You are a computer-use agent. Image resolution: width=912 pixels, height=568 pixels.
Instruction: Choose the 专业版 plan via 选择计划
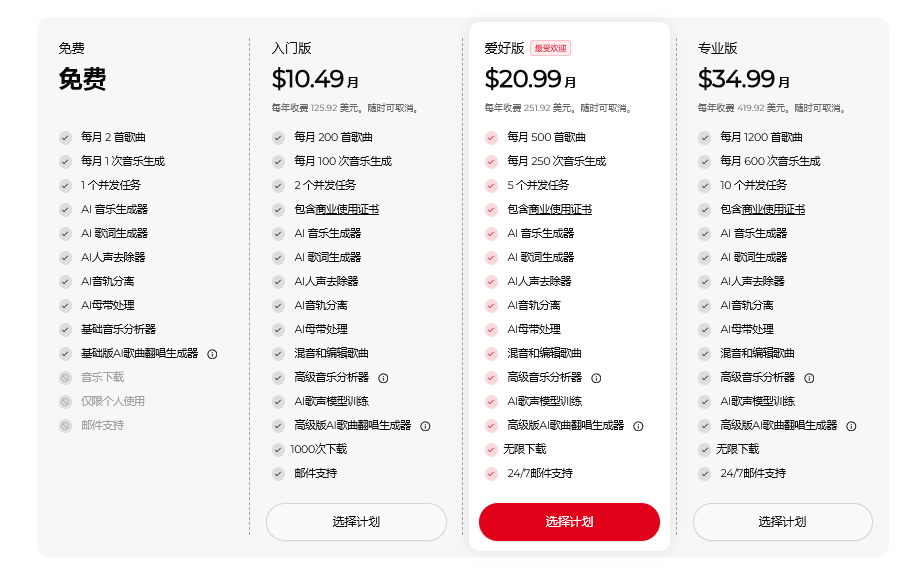pos(782,522)
